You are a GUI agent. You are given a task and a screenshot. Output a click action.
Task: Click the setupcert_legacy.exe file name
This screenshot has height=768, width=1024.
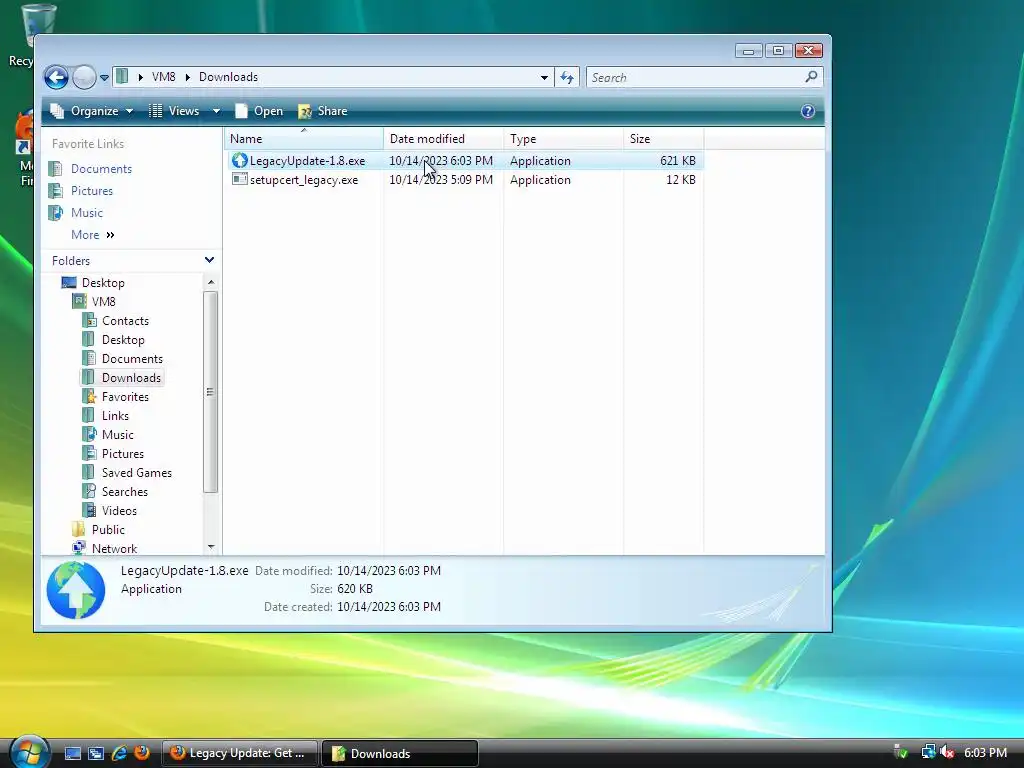click(x=304, y=180)
